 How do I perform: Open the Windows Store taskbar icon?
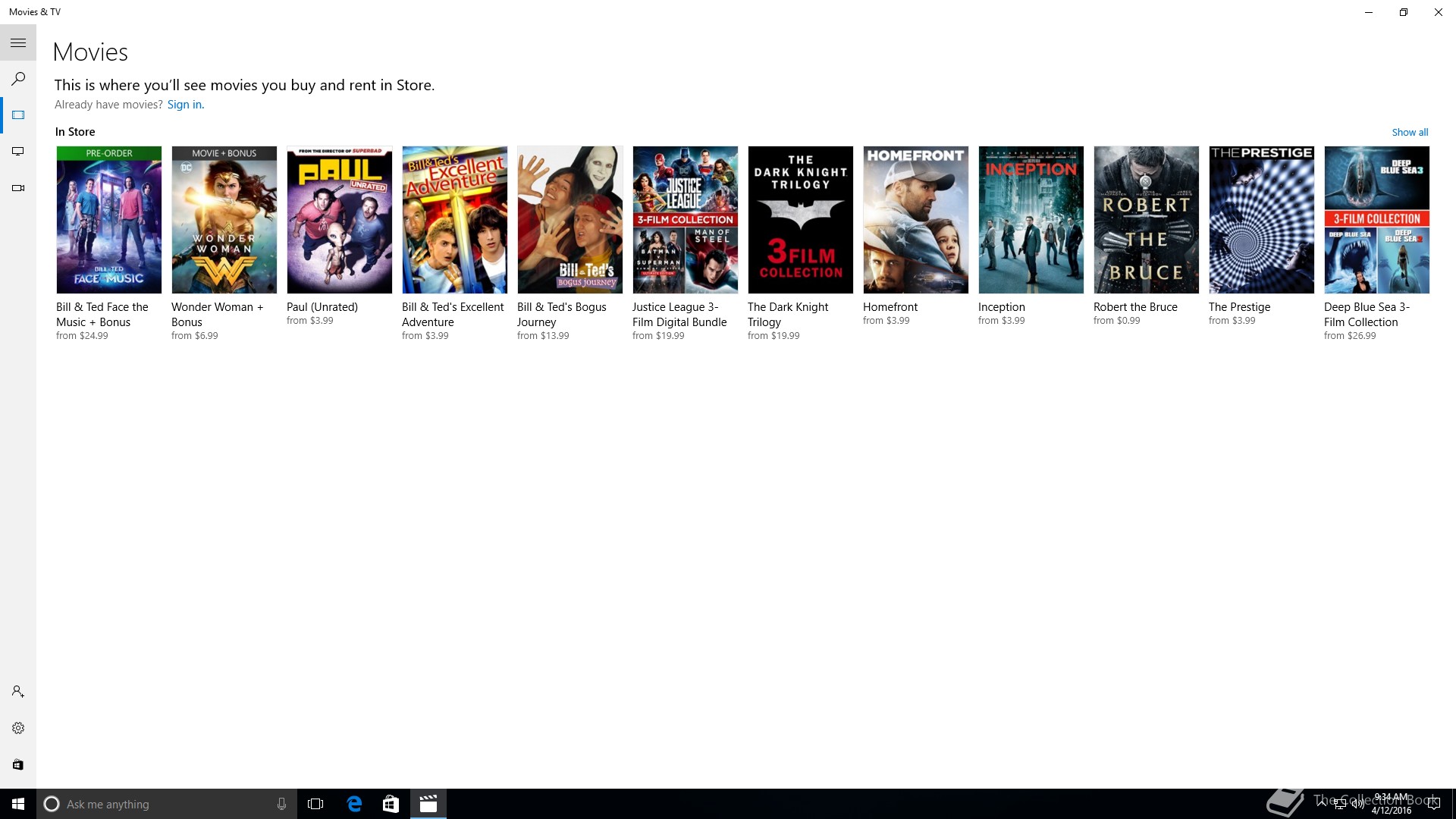tap(391, 804)
